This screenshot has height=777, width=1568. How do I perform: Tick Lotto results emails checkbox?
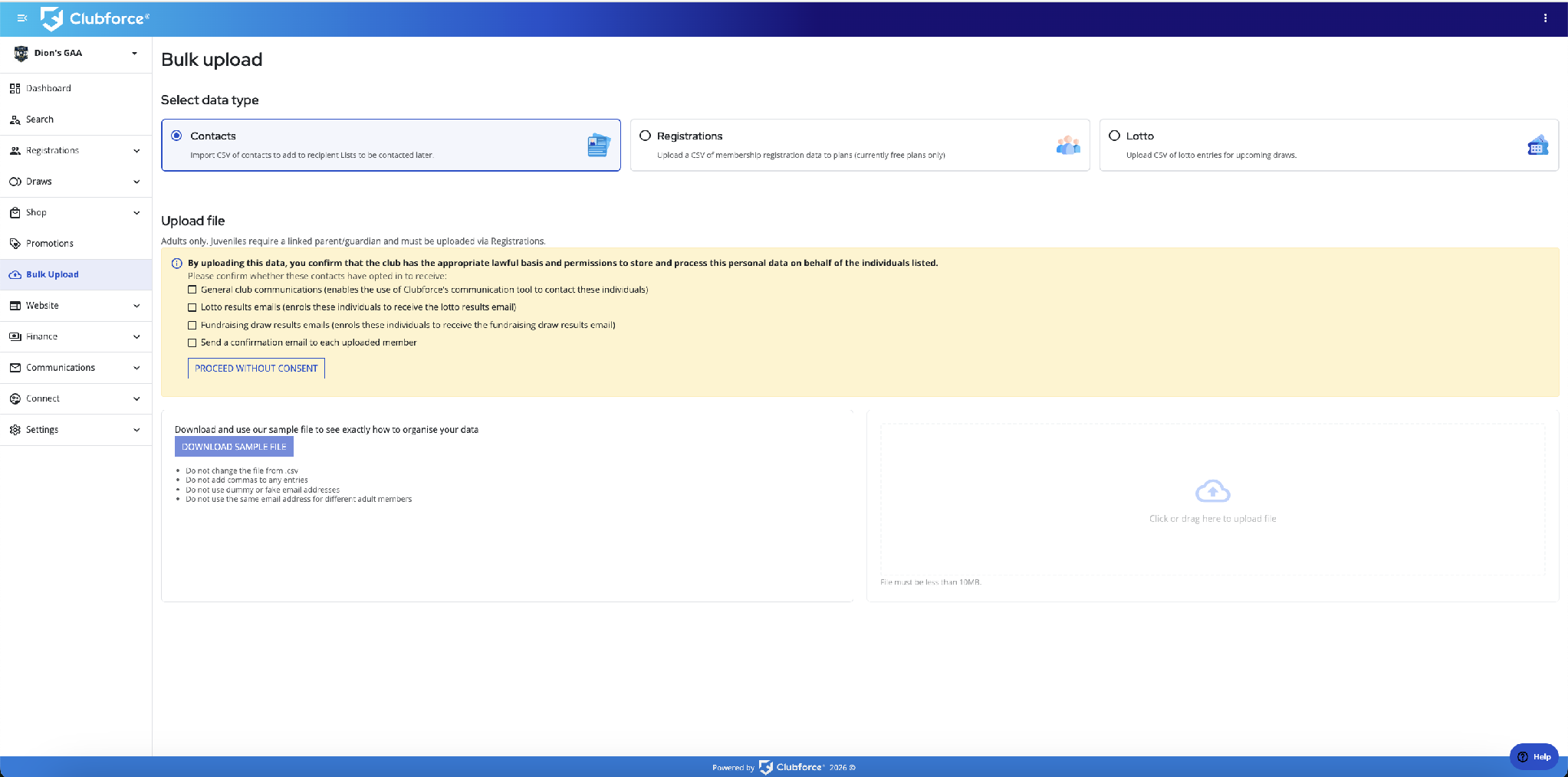tap(192, 307)
